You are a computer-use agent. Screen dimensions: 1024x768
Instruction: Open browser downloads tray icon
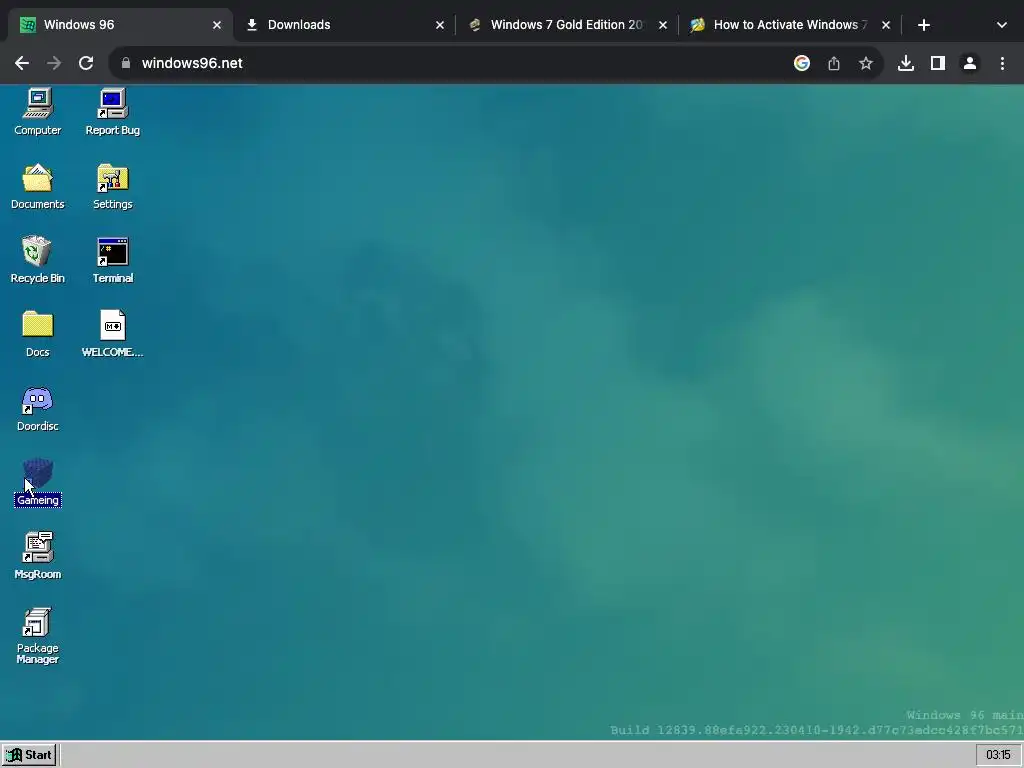coord(906,63)
